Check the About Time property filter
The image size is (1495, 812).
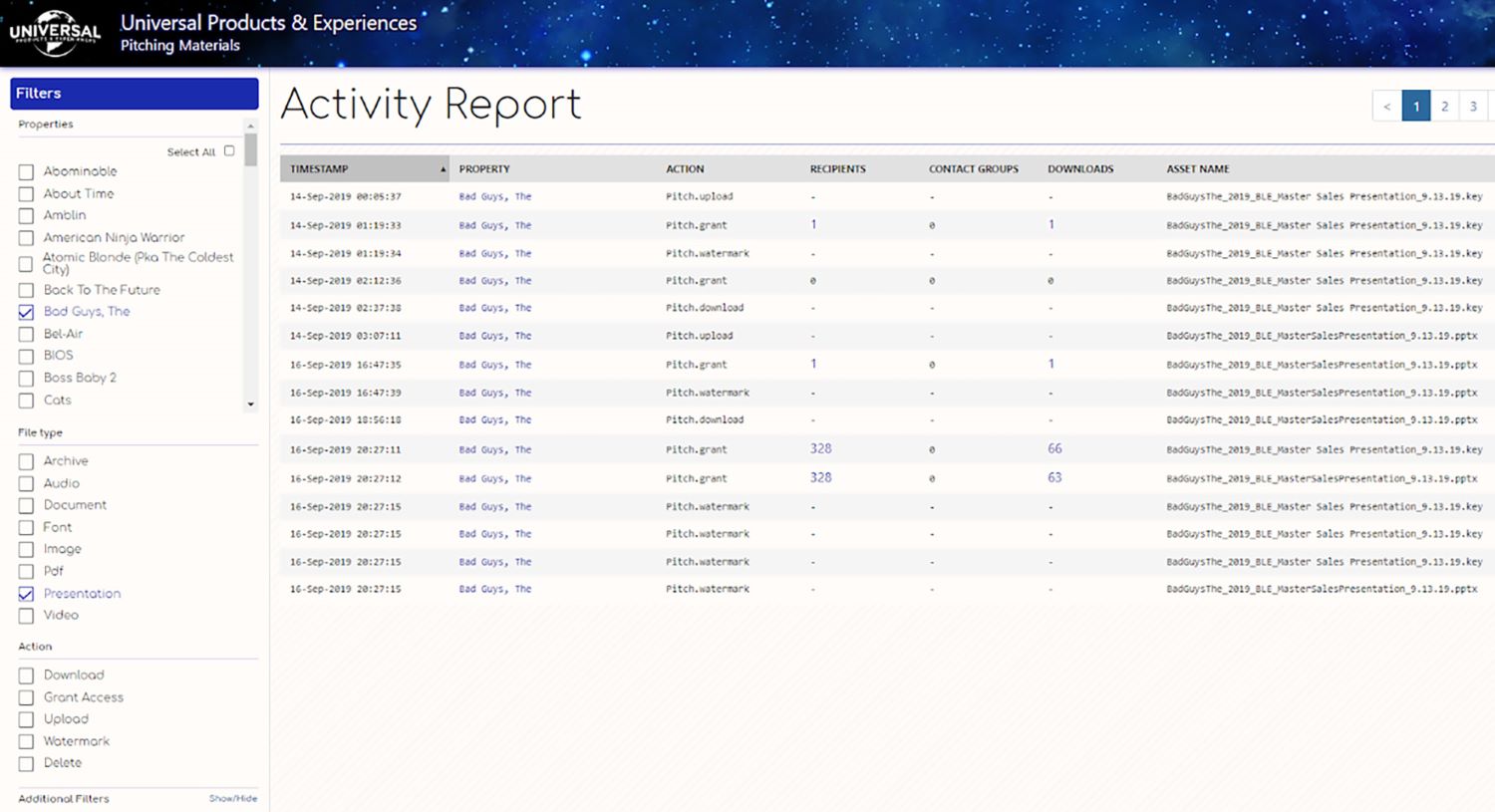26,194
